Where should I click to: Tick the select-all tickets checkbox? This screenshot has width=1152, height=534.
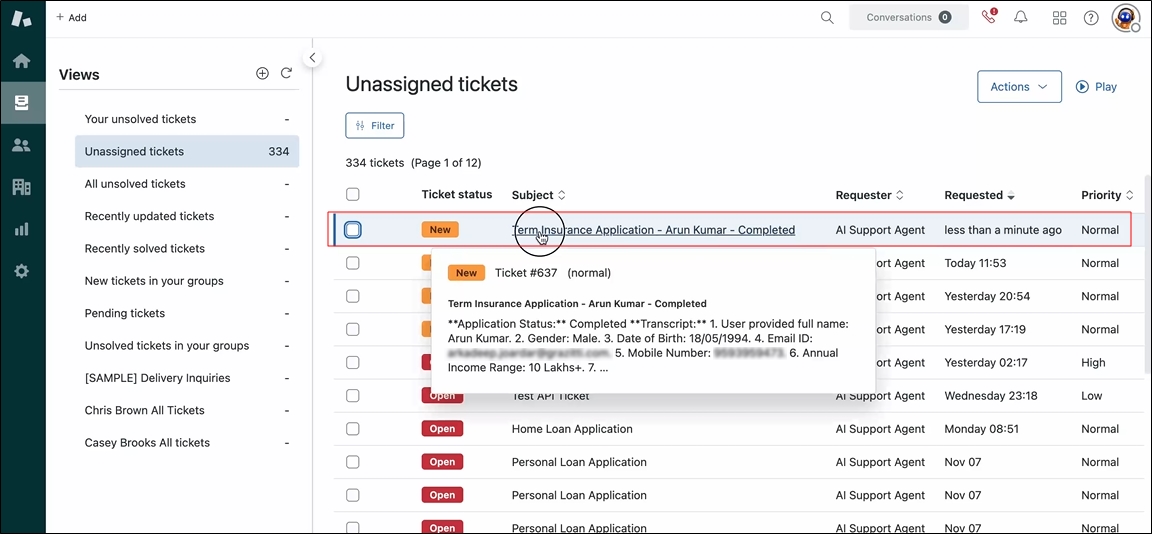[x=352, y=195]
